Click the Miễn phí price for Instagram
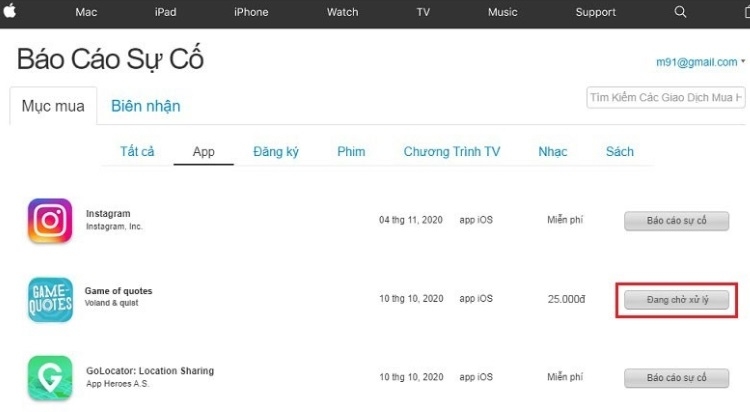Image resolution: width=750 pixels, height=412 pixels. [565, 220]
